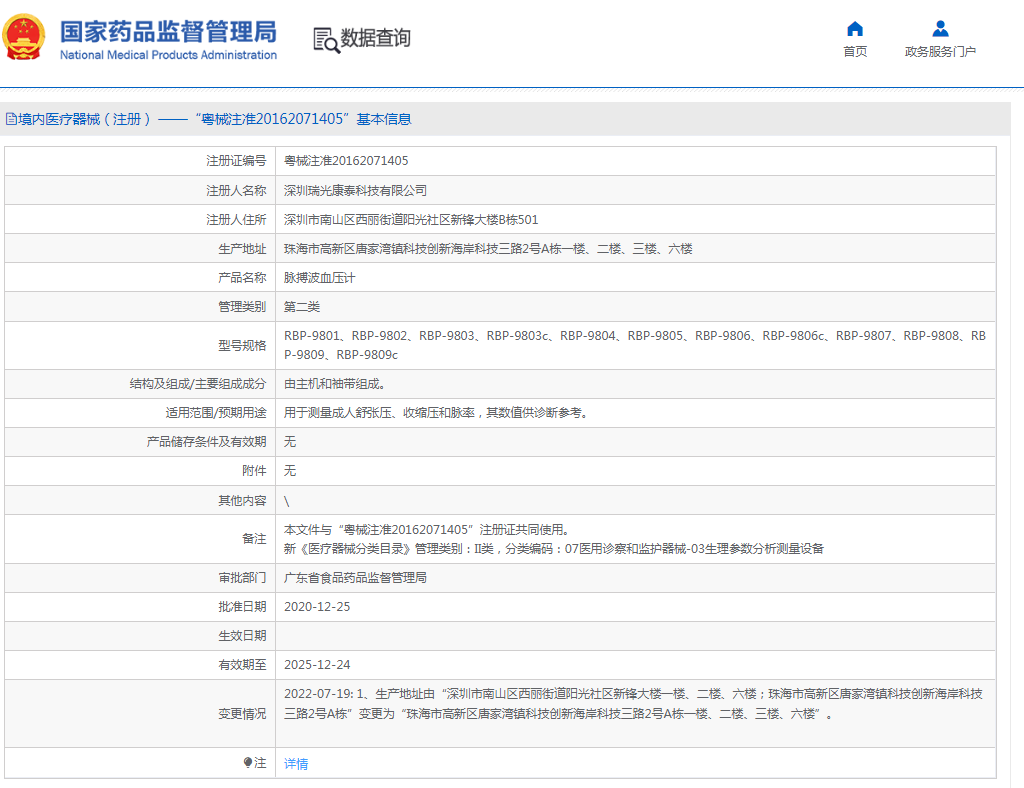Screen dimensions: 1024x788
Task: Click the 审批部门 label
Action: pyautogui.click(x=242, y=578)
